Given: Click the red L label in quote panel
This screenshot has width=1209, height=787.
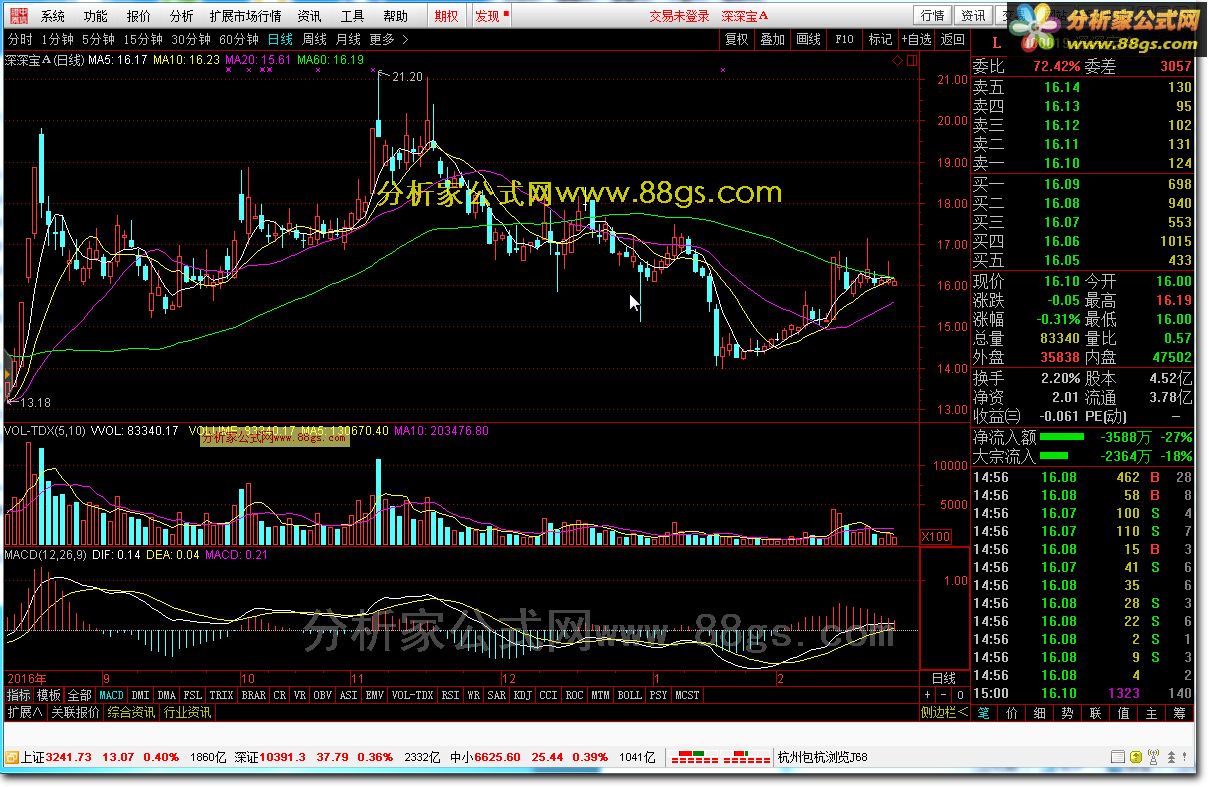Looking at the screenshot, I should point(995,41).
